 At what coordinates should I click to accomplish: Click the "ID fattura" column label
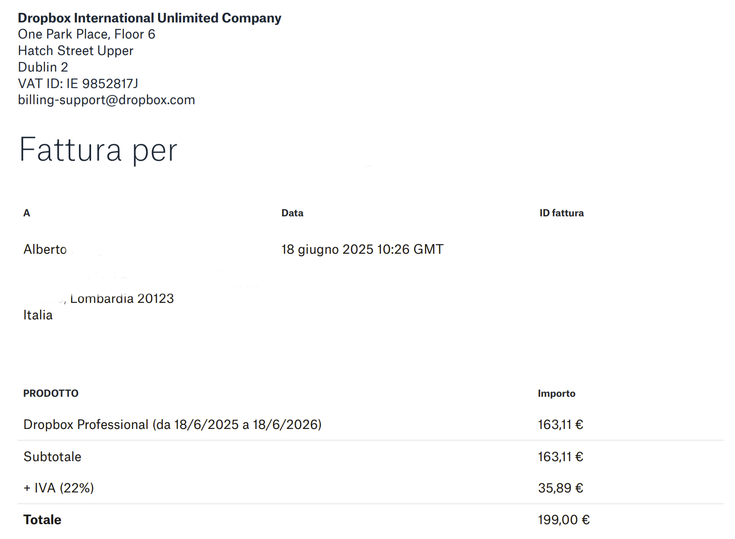click(561, 213)
